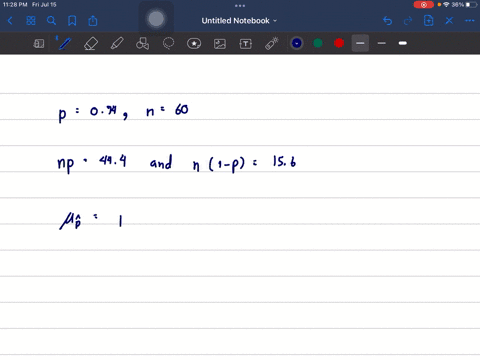Tap the three-dot multitasking handle at top

click(x=240, y=6)
